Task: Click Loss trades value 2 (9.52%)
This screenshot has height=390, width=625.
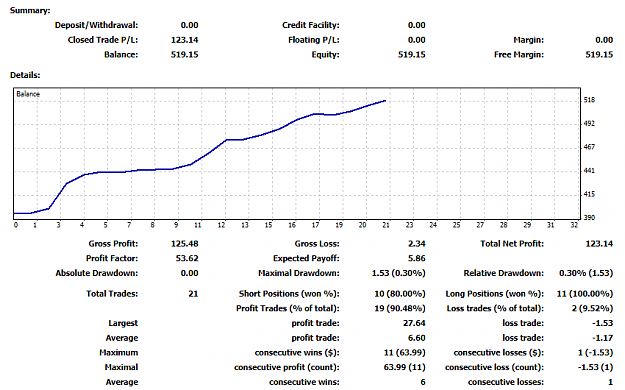Action: pos(592,309)
